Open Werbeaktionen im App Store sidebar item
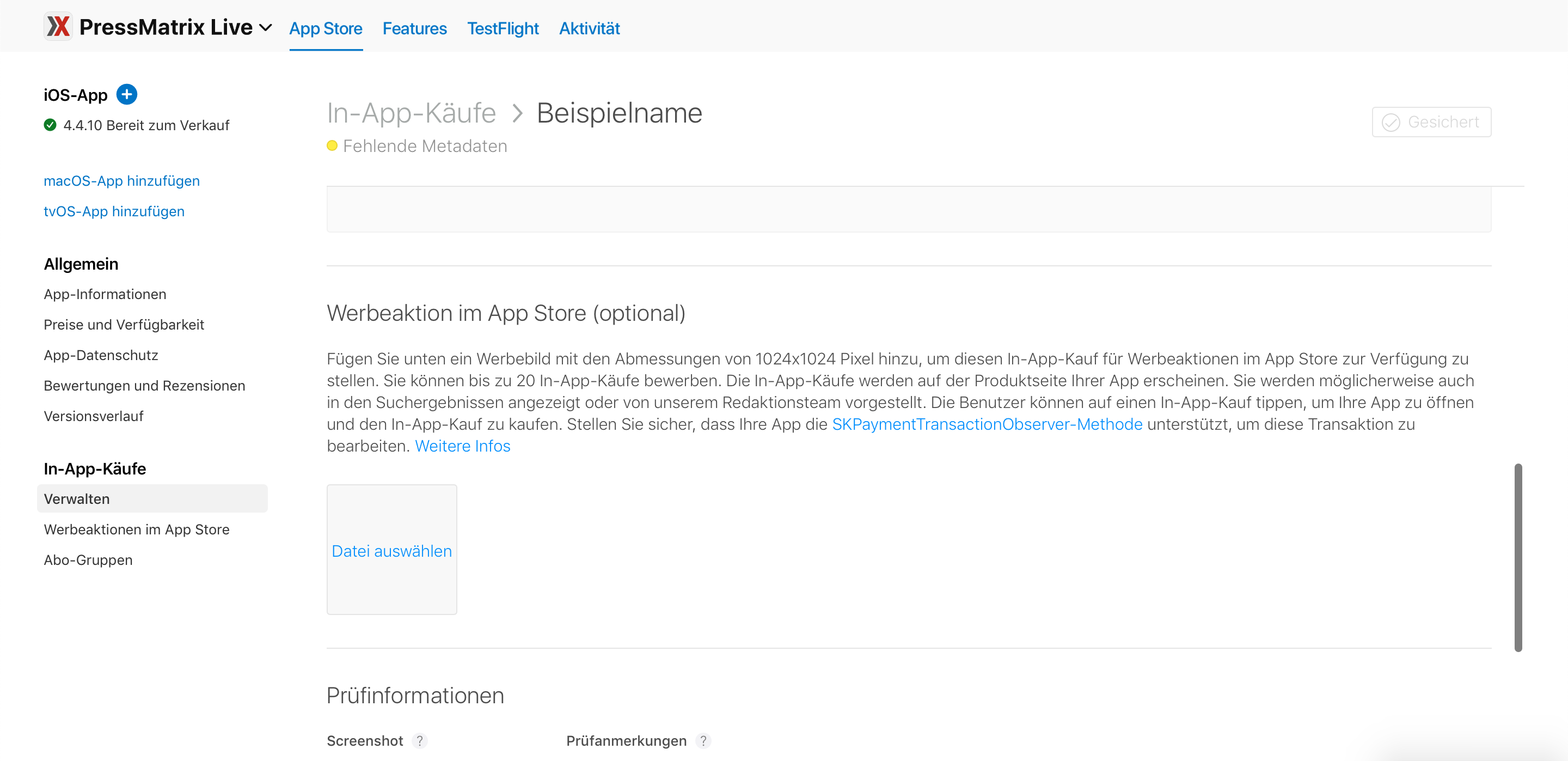The height and width of the screenshot is (761, 1568). click(136, 529)
